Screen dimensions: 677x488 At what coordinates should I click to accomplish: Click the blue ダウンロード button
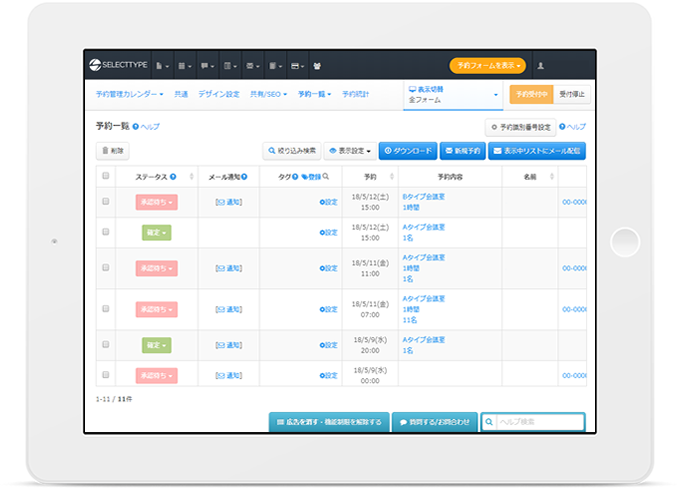coord(408,151)
